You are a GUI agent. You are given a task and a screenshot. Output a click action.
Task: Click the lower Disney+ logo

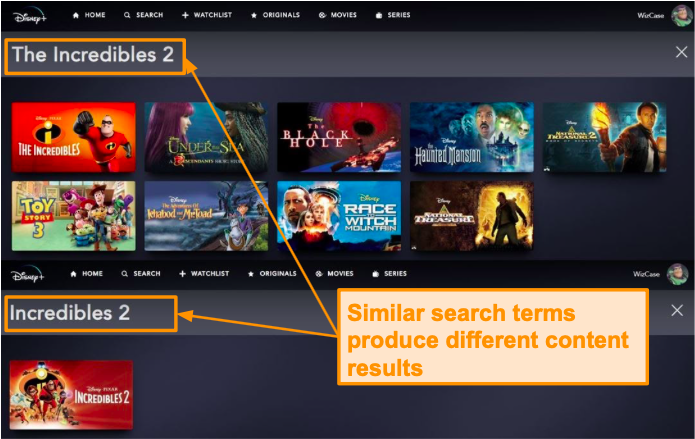coord(27,275)
